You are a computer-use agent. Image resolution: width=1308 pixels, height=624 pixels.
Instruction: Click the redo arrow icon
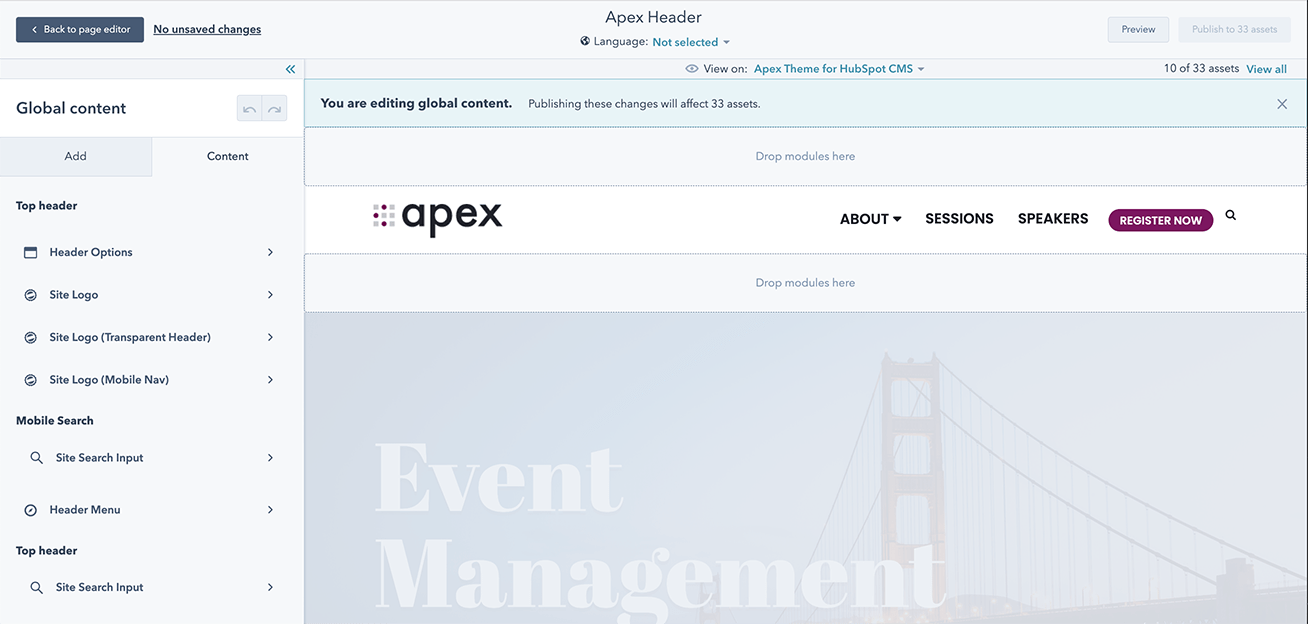point(274,108)
